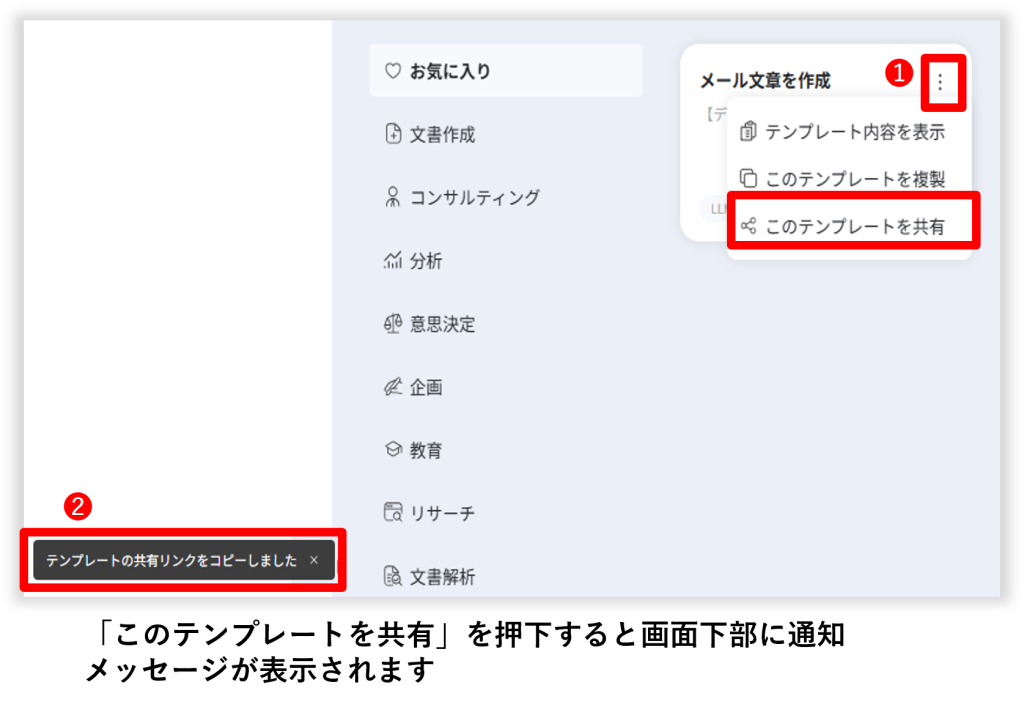Open the メール文章を作成 template card title
Screen dimensions: 1024x707
765,81
